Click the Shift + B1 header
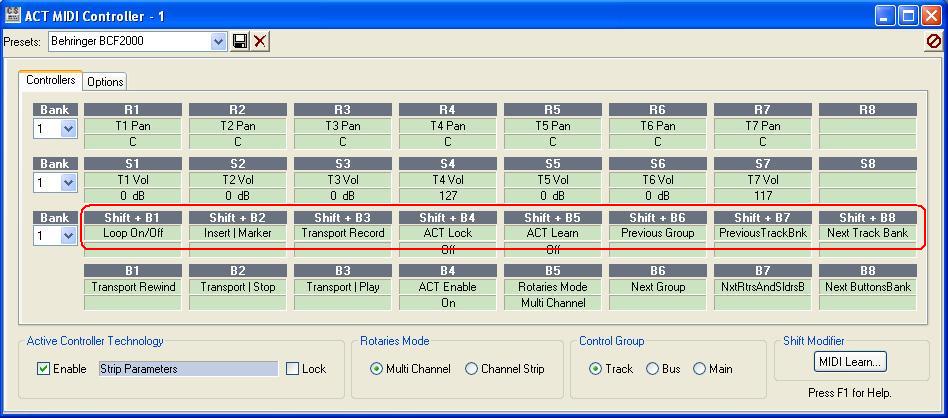948x418 pixels. point(132,217)
